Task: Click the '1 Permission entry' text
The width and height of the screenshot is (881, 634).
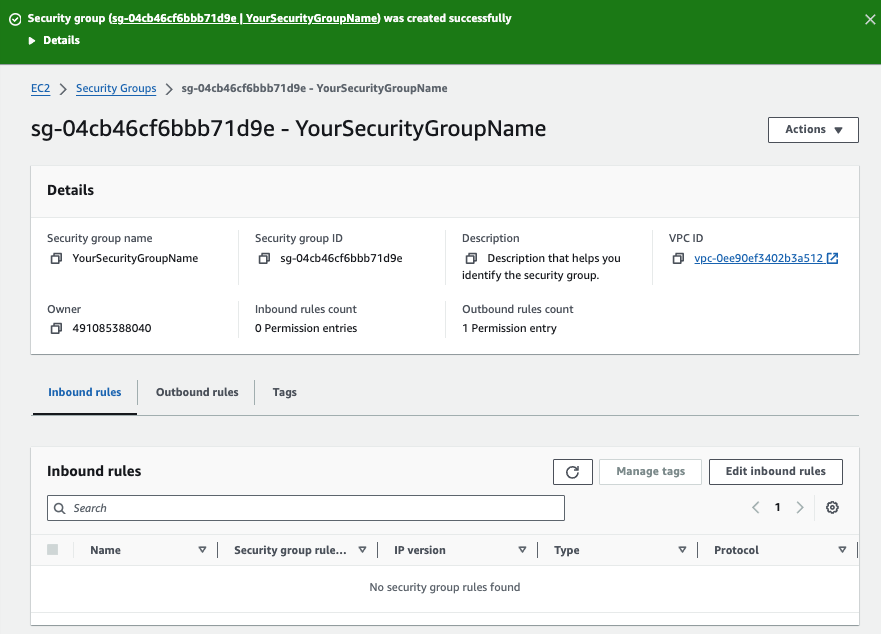Action: pyautogui.click(x=509, y=328)
